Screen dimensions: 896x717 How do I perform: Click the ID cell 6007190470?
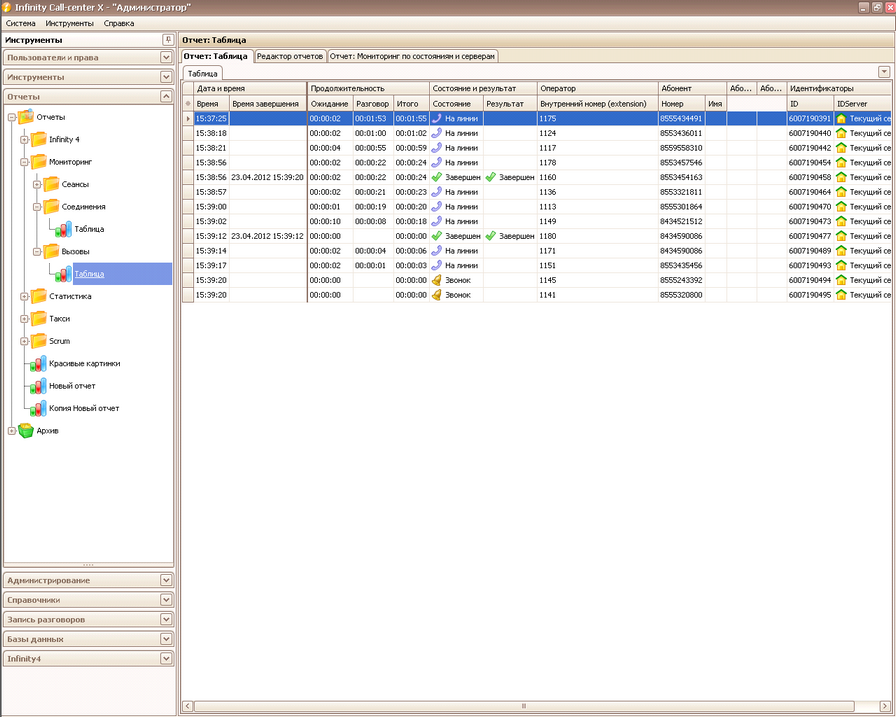(810, 206)
